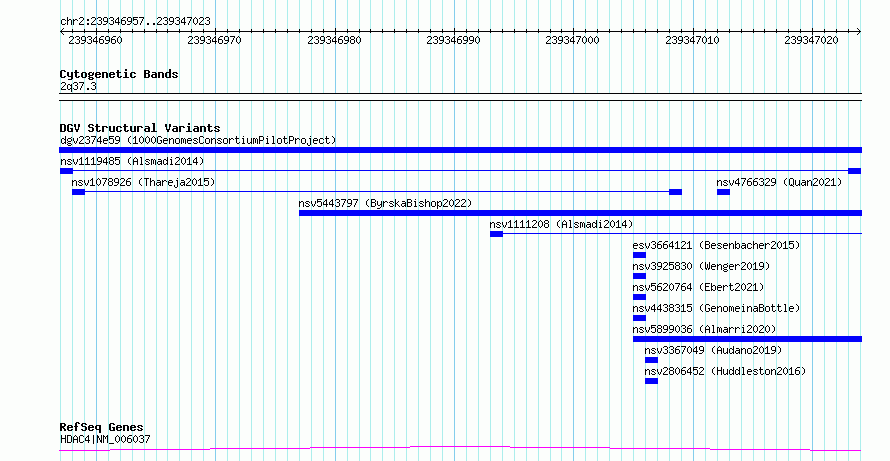
Task: Select nsv5899036 (Almarri2020) label
Action: click(x=704, y=329)
